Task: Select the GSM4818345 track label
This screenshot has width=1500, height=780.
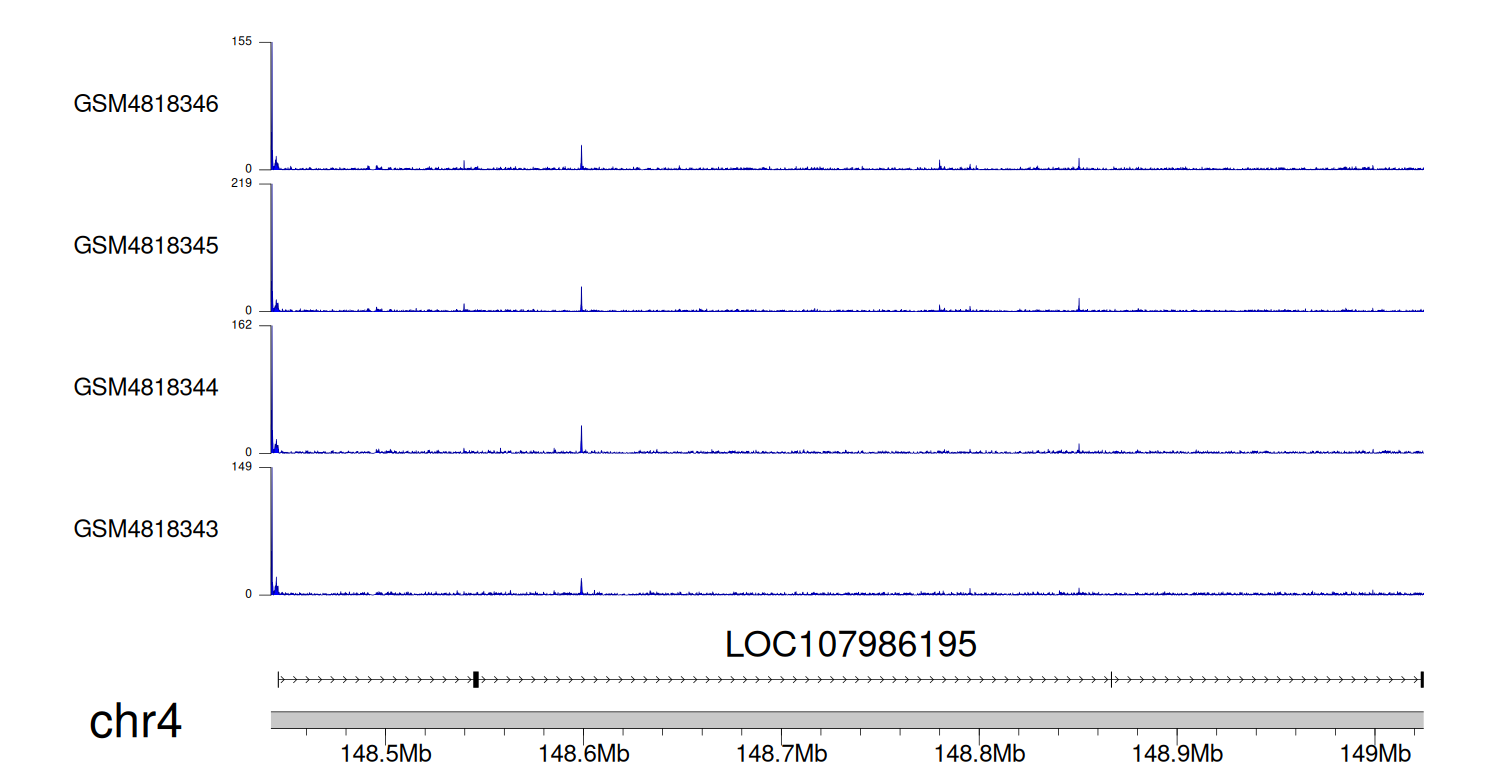Action: pos(146,245)
